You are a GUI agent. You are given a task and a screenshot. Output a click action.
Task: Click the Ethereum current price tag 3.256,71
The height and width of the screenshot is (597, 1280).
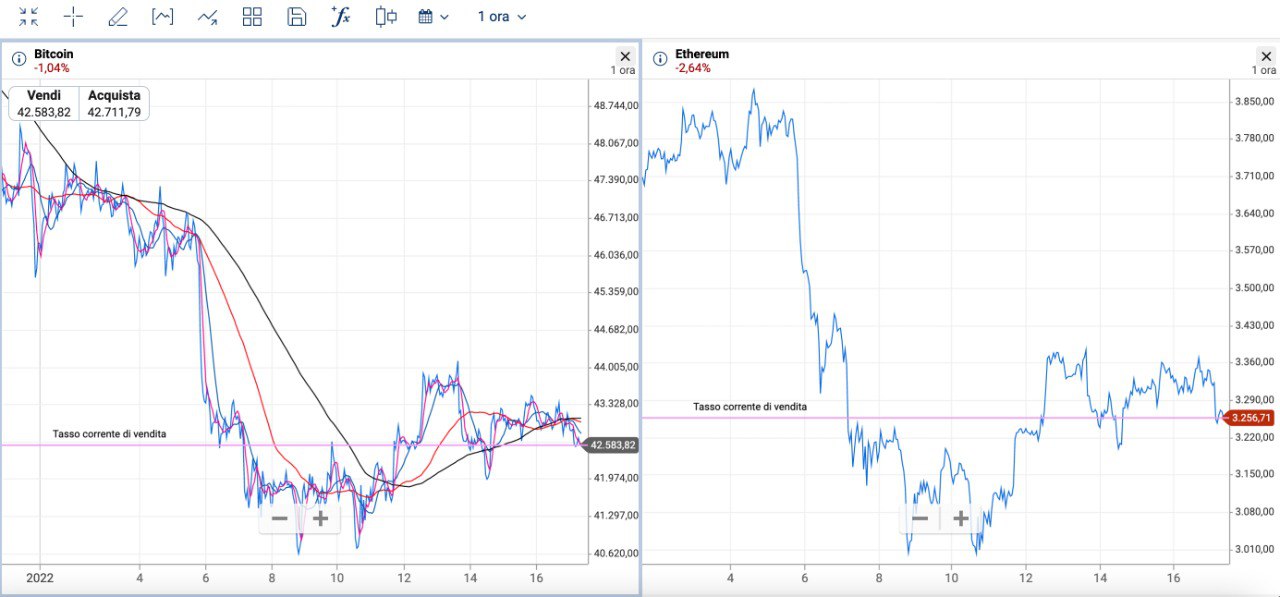pyautogui.click(x=1249, y=418)
